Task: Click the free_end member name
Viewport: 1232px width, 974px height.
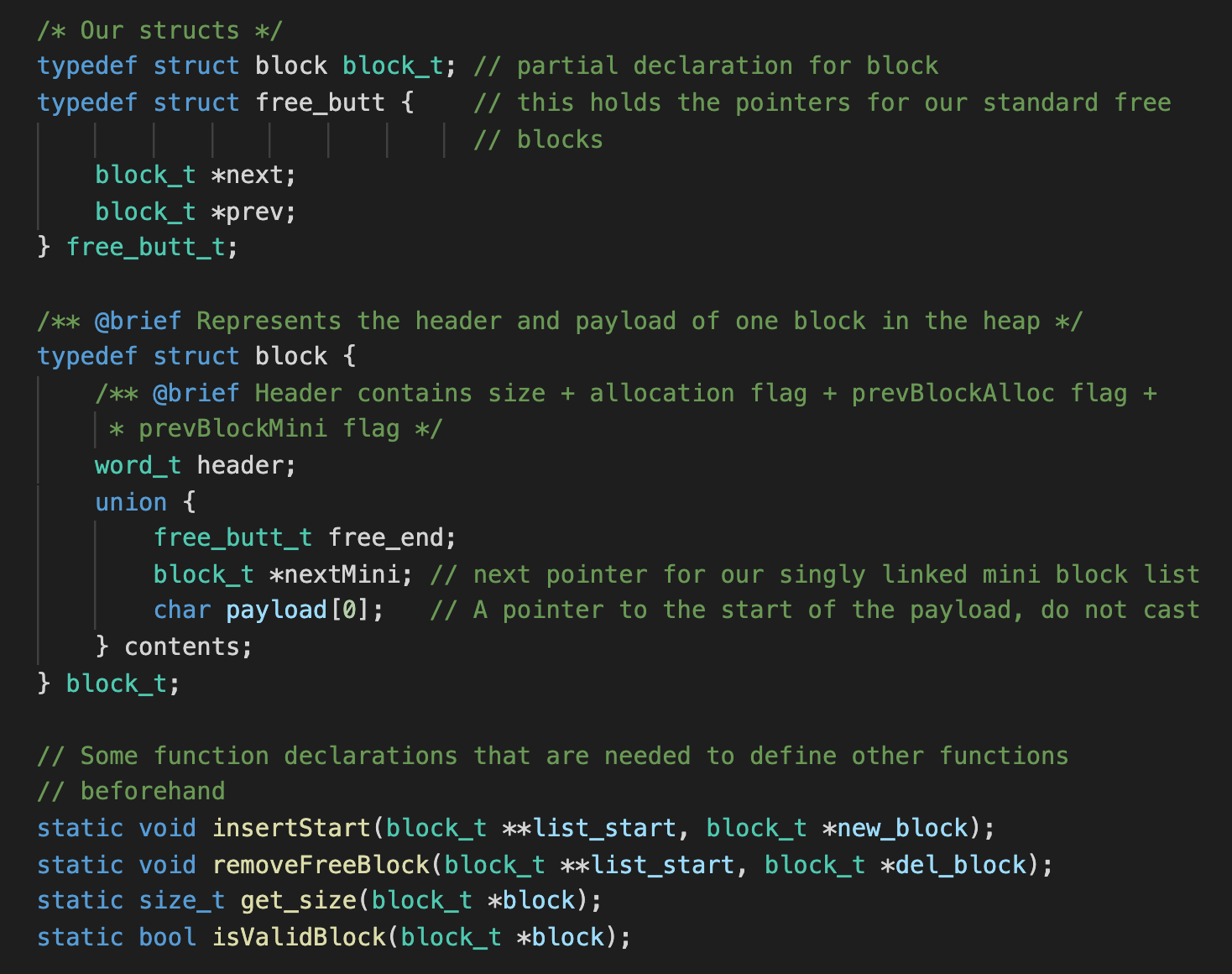Action: click(x=385, y=537)
